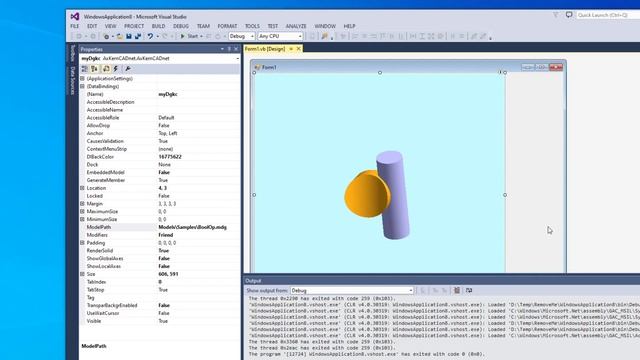Viewport: 640px width, 360px height.
Task: Click the feedback speech bubble icon
Action: [569, 15]
